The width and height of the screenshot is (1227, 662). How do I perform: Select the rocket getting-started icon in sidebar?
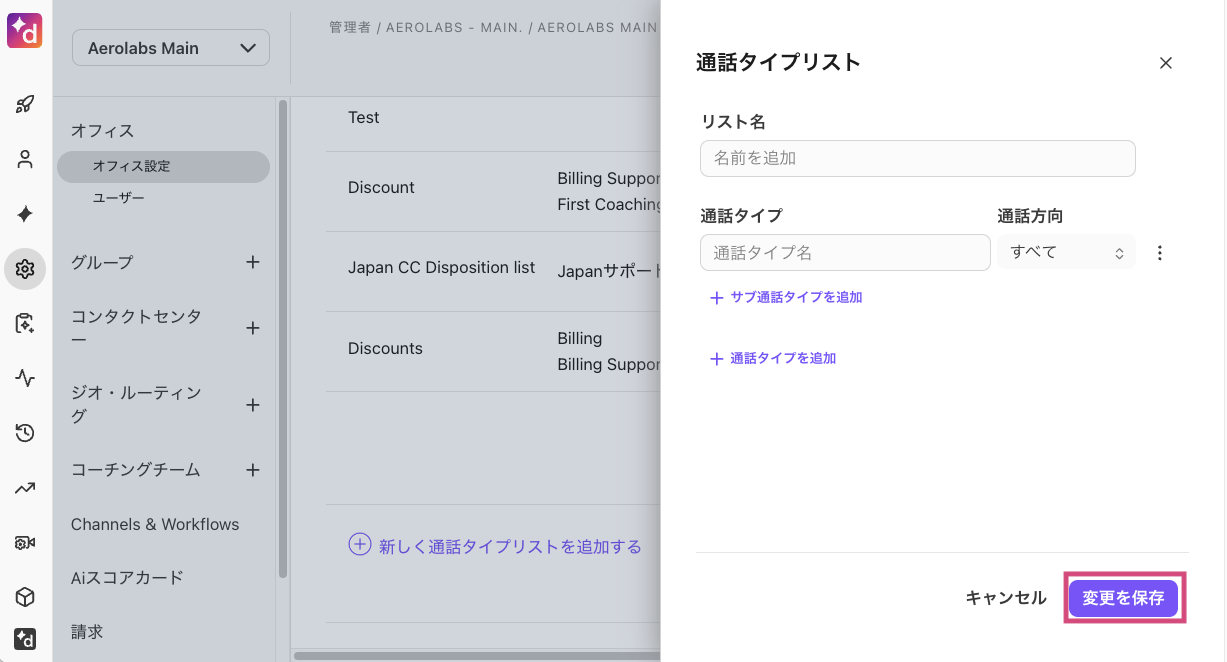[x=24, y=103]
